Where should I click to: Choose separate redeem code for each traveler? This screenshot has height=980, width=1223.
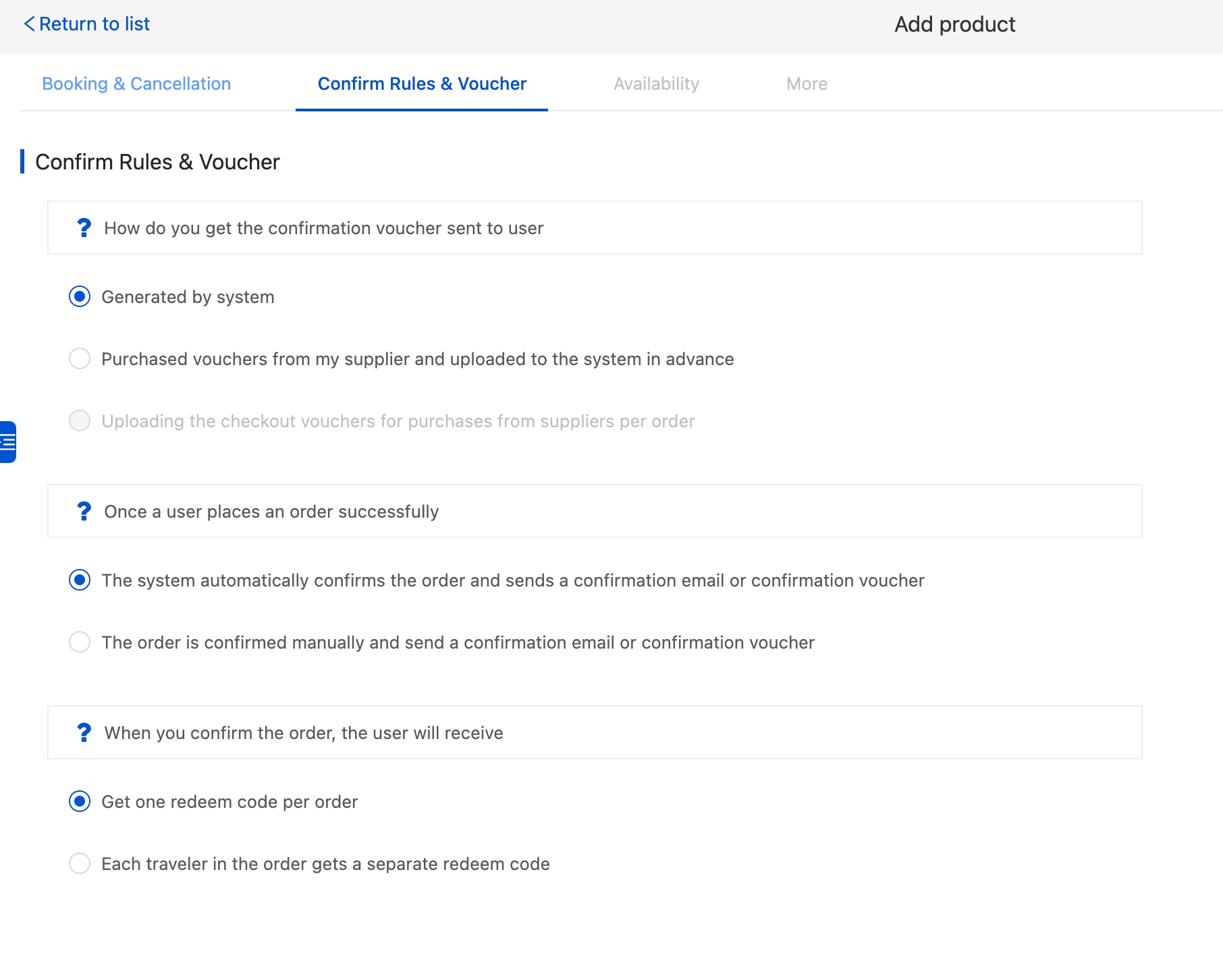point(80,864)
